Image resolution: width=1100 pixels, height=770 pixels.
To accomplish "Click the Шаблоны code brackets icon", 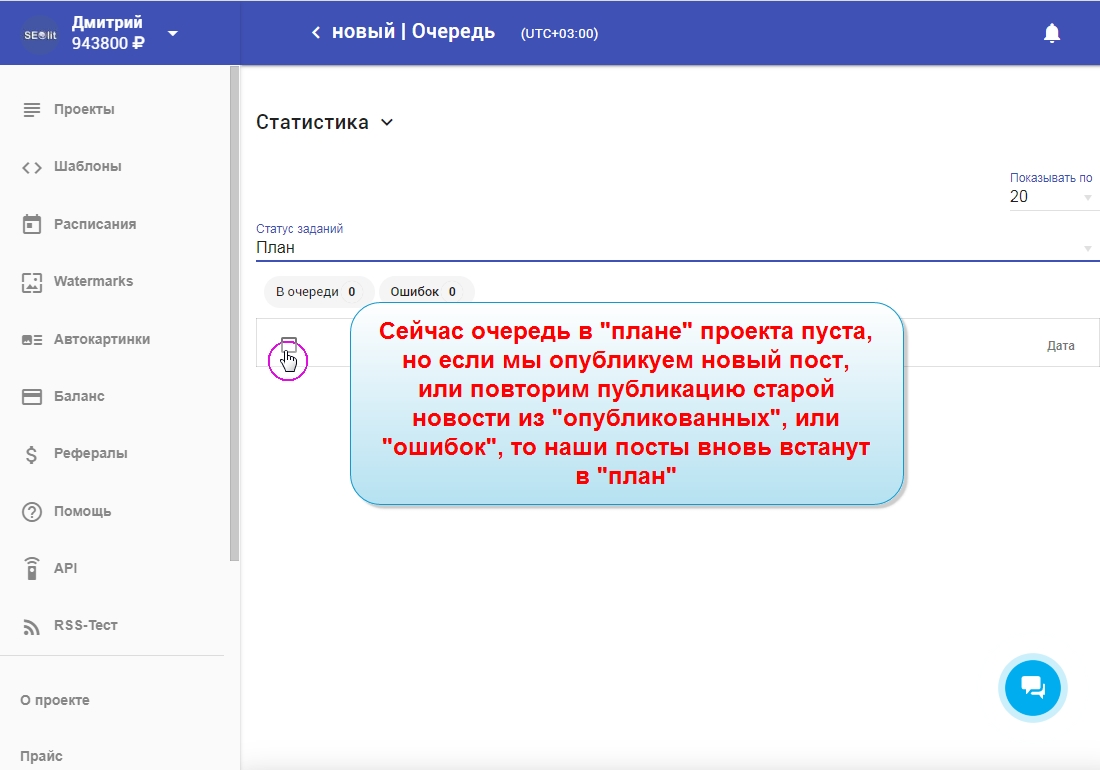I will coord(32,167).
